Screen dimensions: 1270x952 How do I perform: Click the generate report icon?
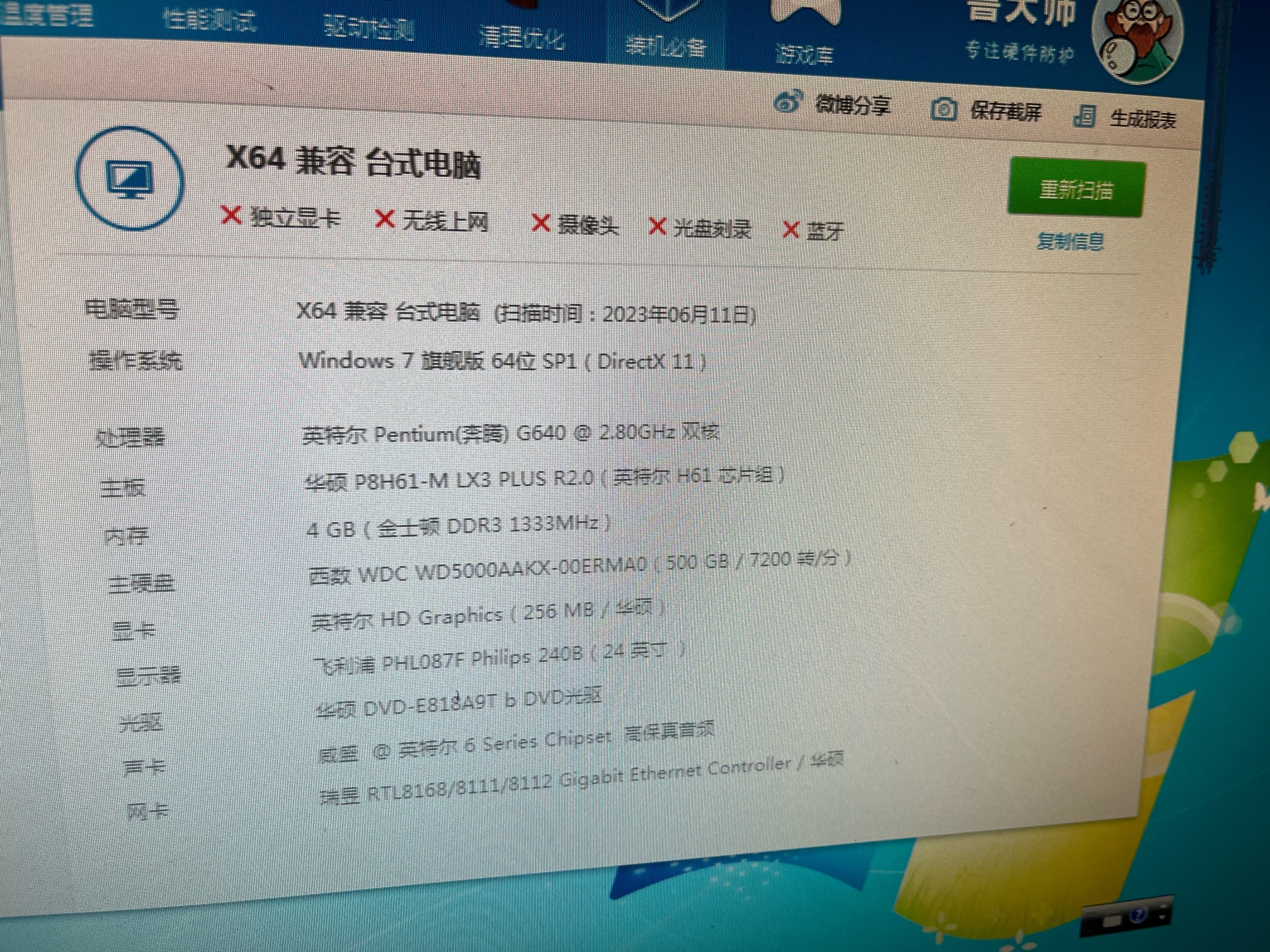coord(1084,116)
